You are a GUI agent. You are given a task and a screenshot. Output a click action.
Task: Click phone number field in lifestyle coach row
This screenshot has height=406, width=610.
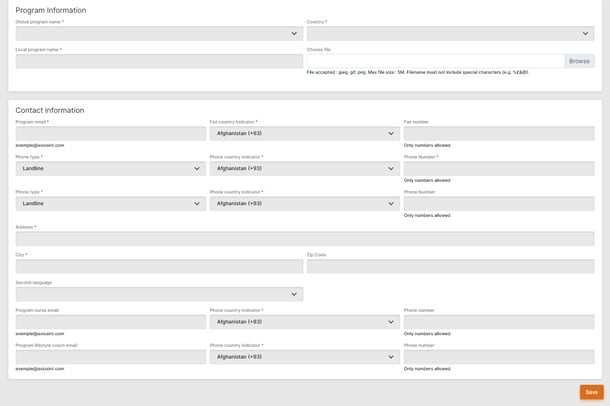498,357
